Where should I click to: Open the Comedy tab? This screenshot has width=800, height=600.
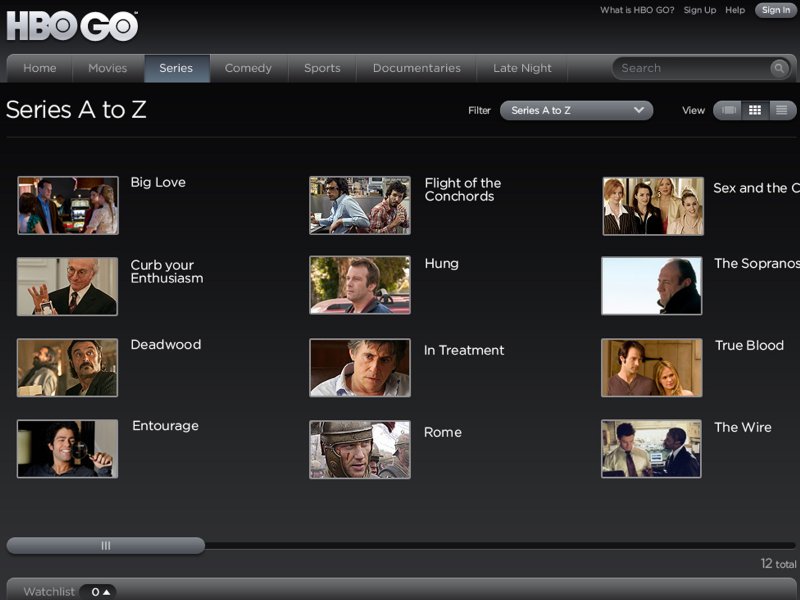pos(248,68)
